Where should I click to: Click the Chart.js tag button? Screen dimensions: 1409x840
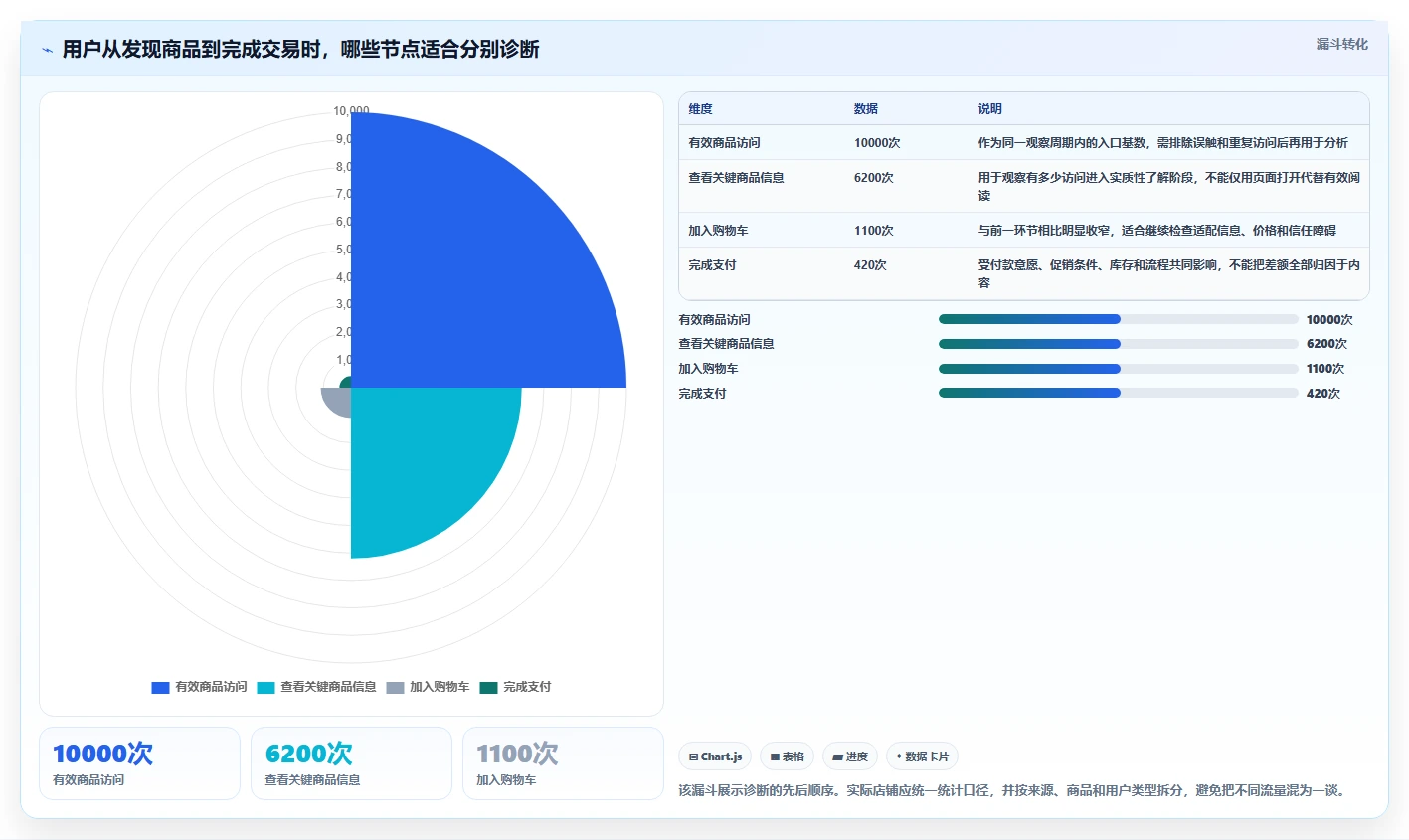[x=715, y=756]
